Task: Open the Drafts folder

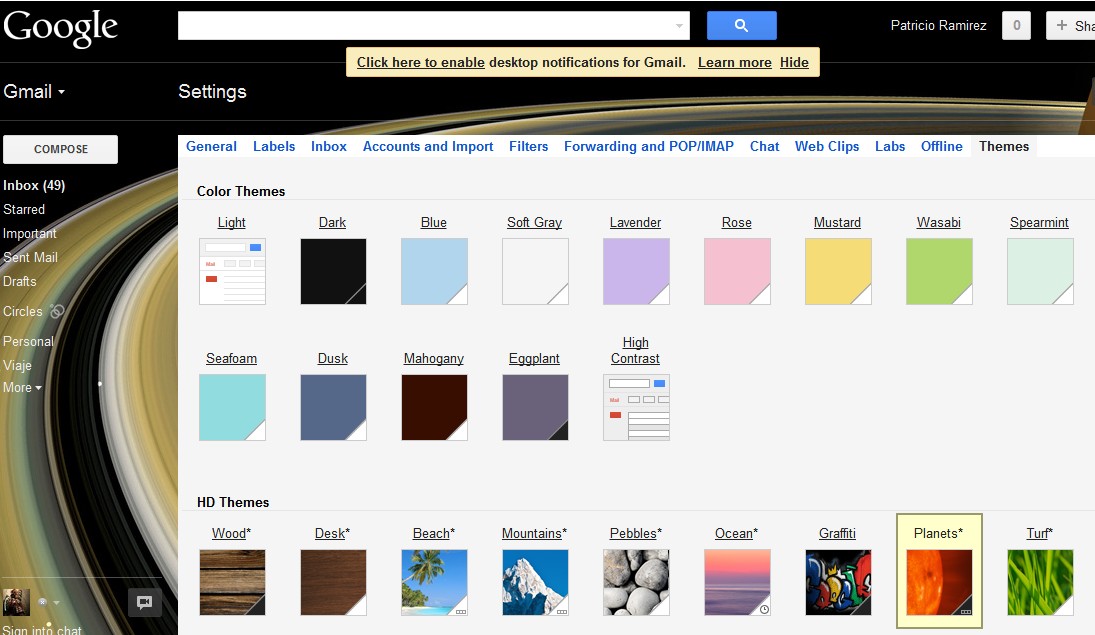Action: tap(20, 281)
